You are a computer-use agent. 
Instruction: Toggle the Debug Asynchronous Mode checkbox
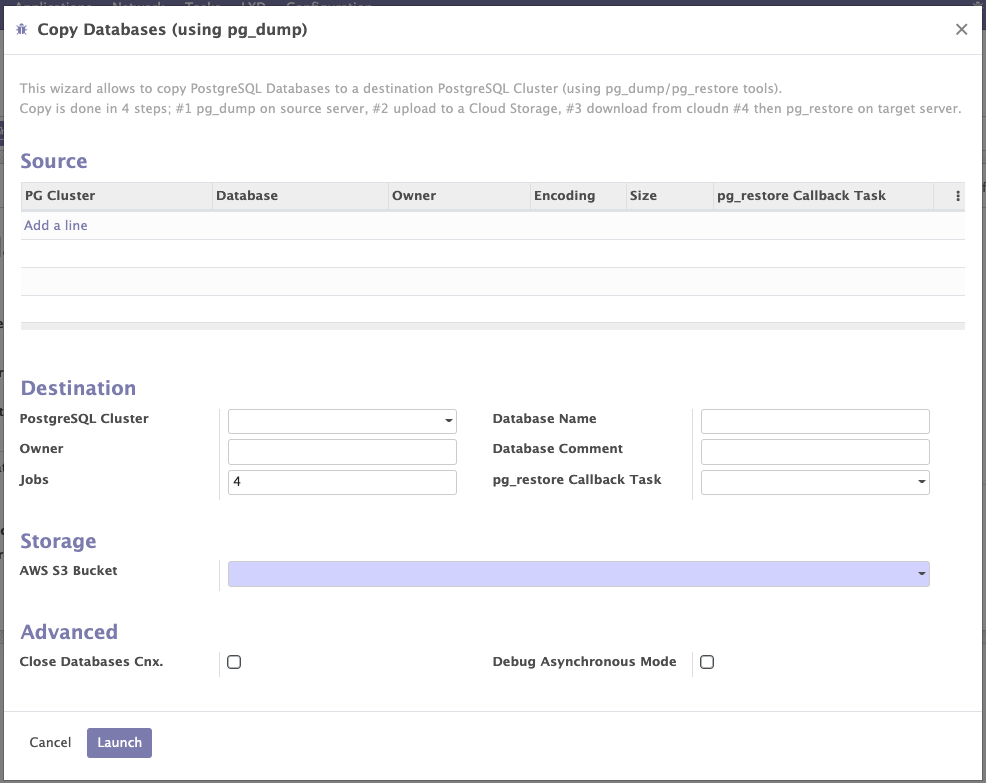point(707,662)
